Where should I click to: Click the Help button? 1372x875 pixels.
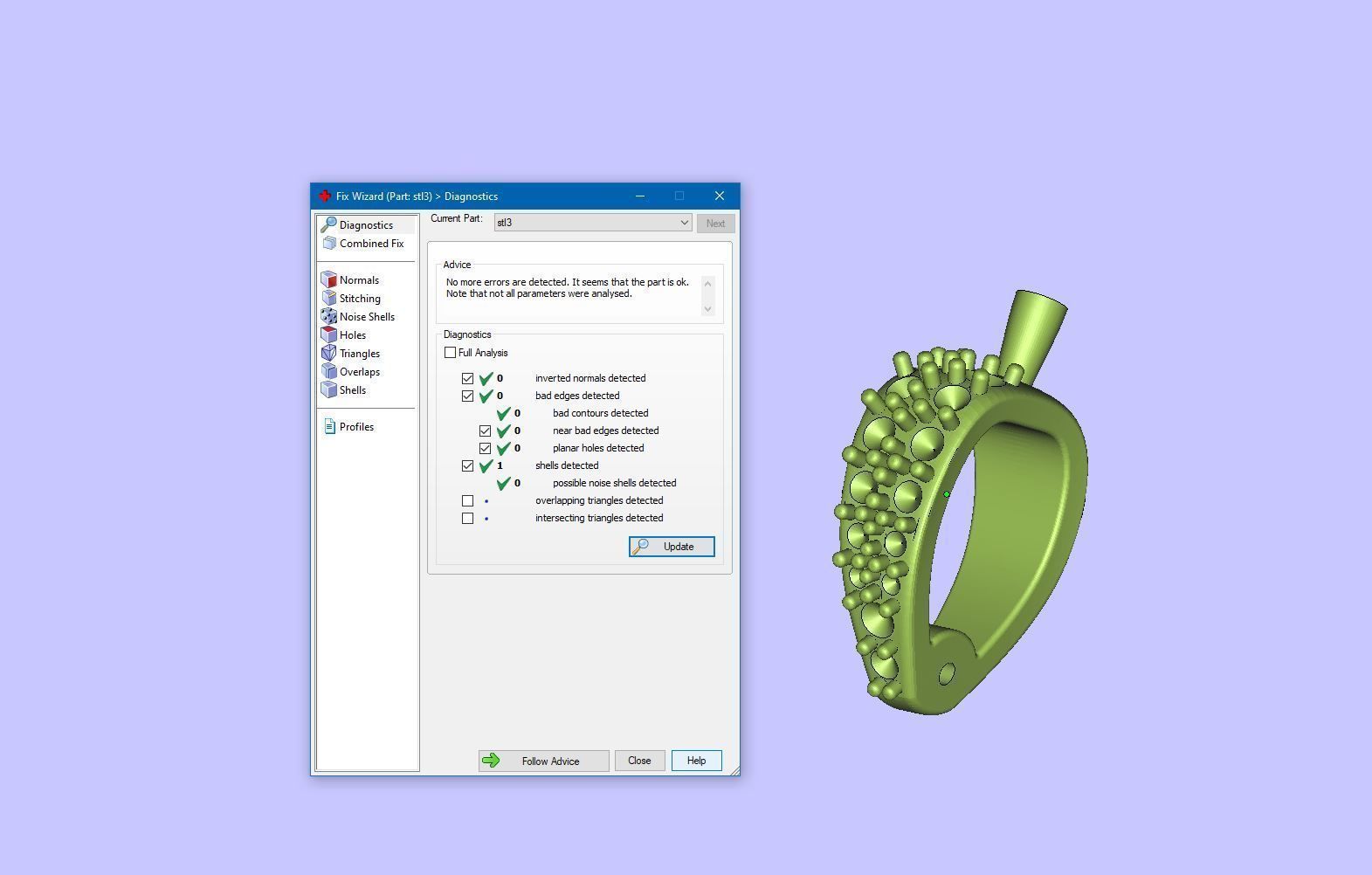click(696, 761)
